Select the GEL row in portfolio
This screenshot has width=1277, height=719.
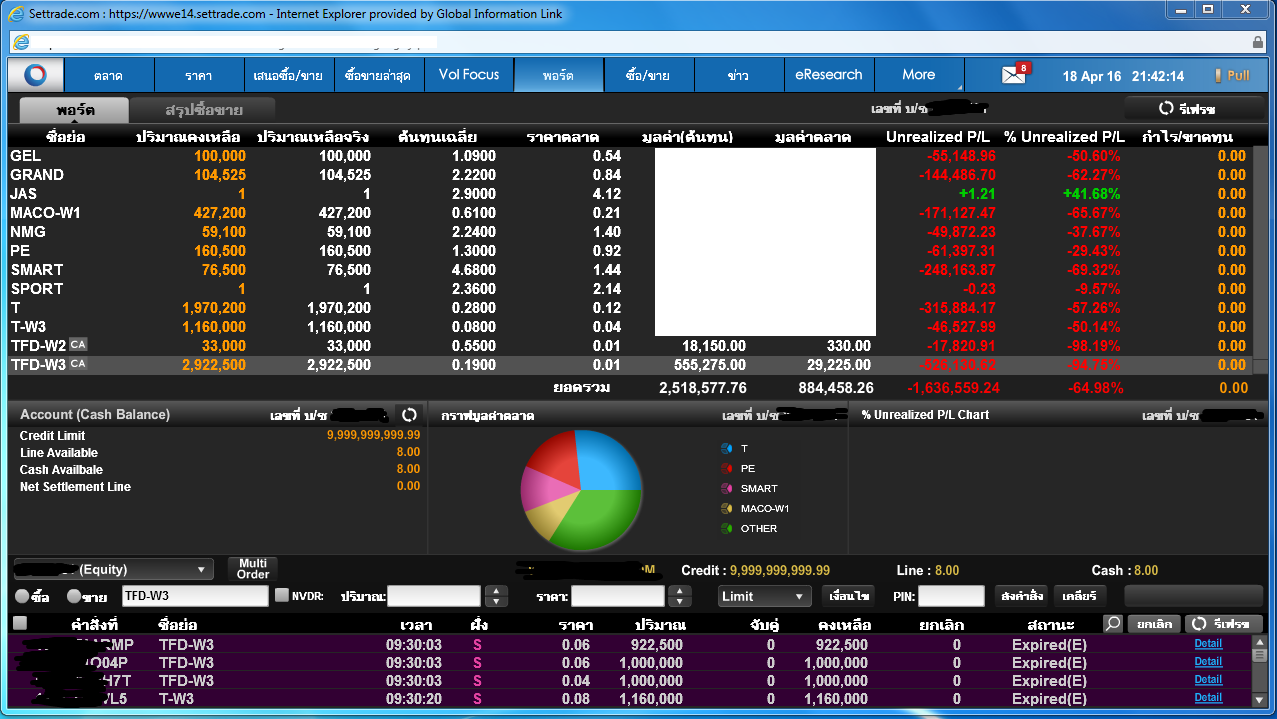630,156
